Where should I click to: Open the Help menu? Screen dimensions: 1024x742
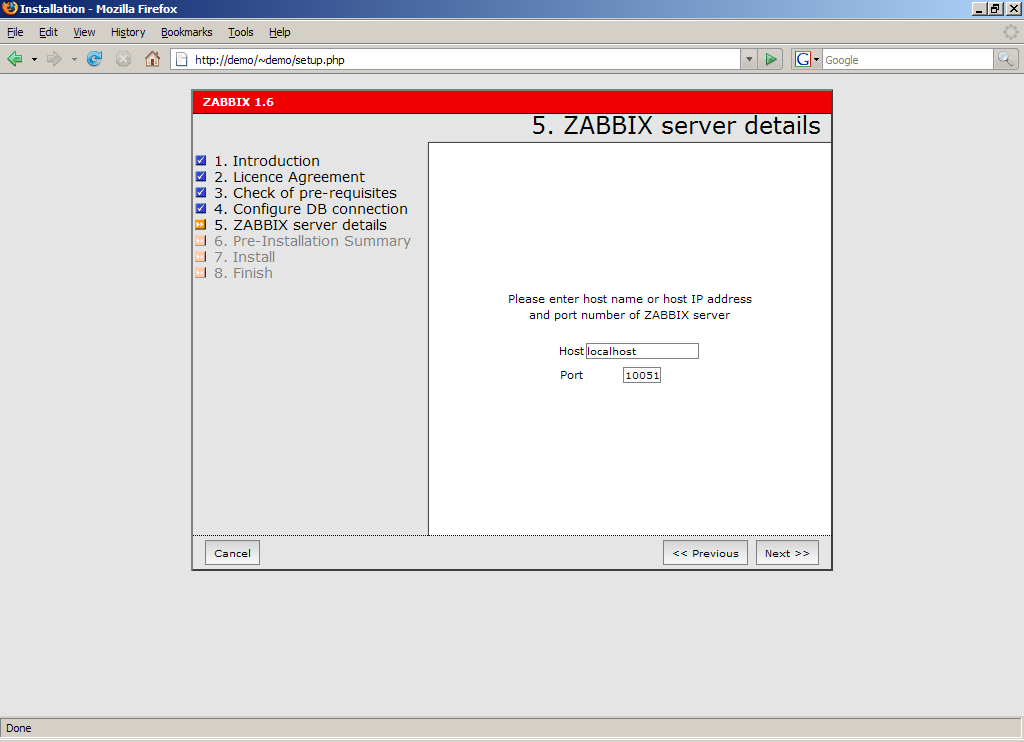click(280, 32)
